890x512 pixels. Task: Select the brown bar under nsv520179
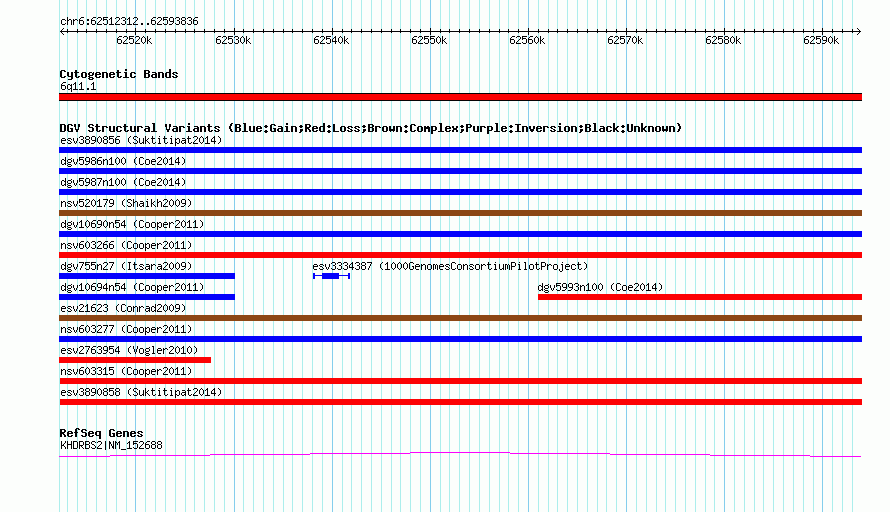point(460,213)
